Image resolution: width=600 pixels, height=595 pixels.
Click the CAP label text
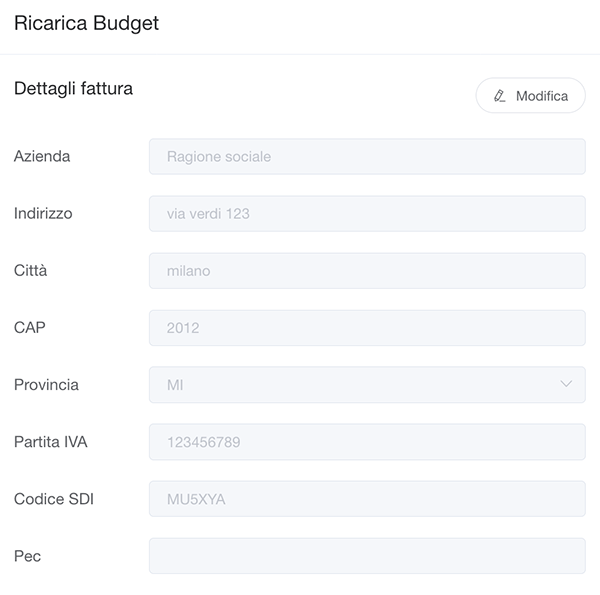30,327
